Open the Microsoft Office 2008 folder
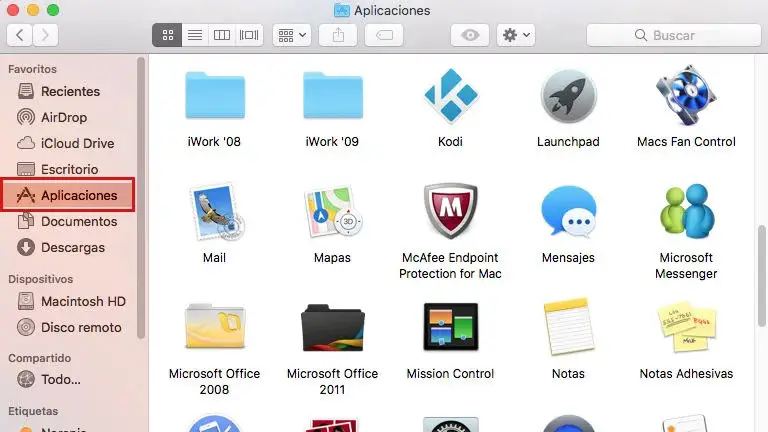Image resolution: width=768 pixels, height=432 pixels. tap(215, 326)
